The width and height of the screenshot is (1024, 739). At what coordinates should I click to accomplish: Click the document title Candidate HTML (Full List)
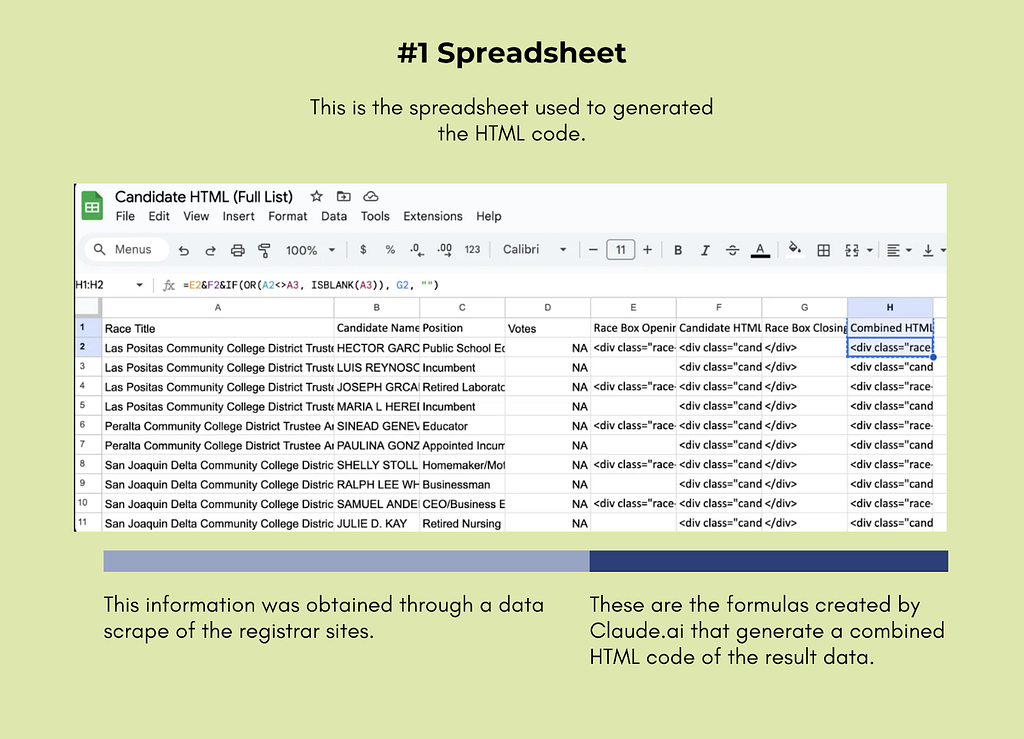tap(204, 197)
